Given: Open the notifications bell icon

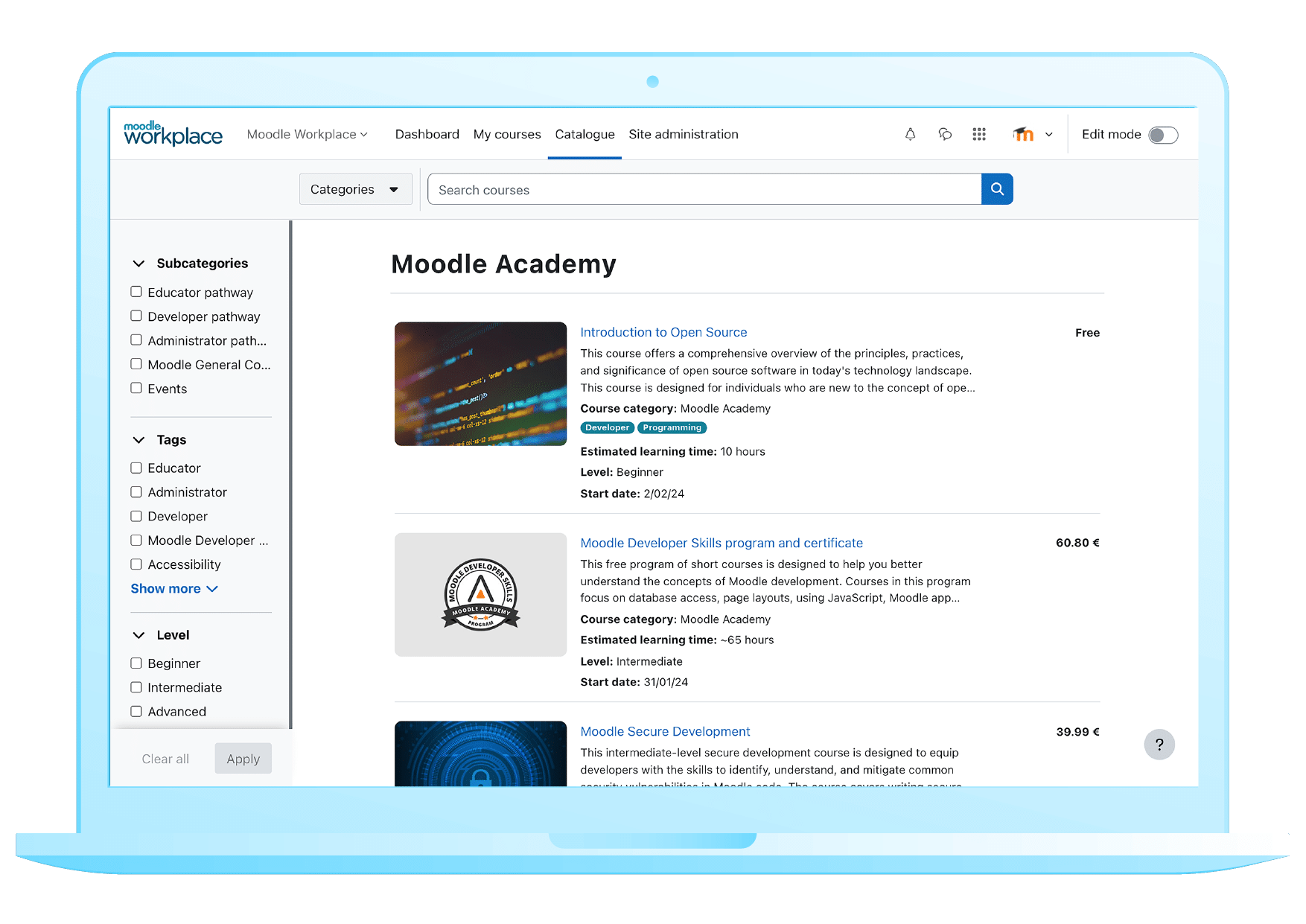Looking at the screenshot, I should 910,134.
